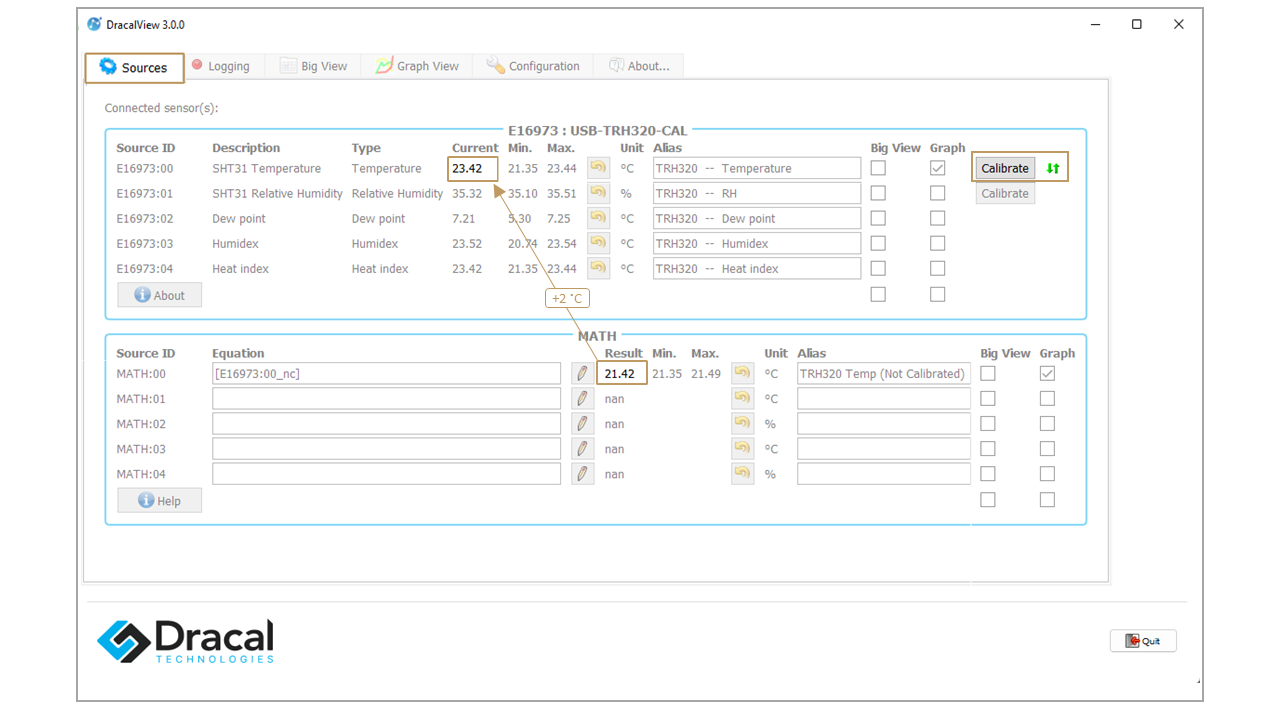This screenshot has width=1280, height=720.
Task: Click the DracalView title bar icon
Action: tap(94, 24)
